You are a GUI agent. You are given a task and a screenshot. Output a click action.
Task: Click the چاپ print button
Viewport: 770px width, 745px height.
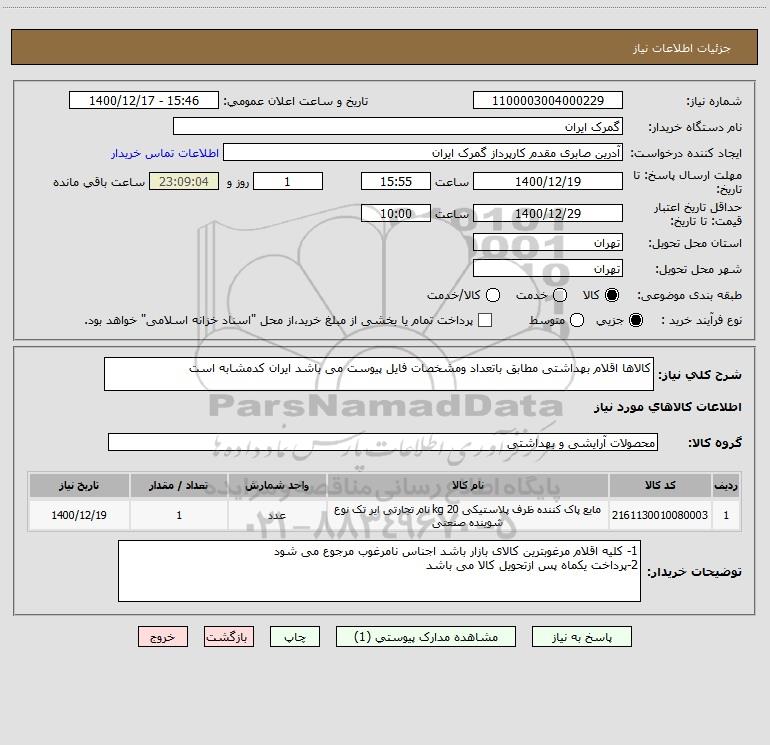[295, 637]
